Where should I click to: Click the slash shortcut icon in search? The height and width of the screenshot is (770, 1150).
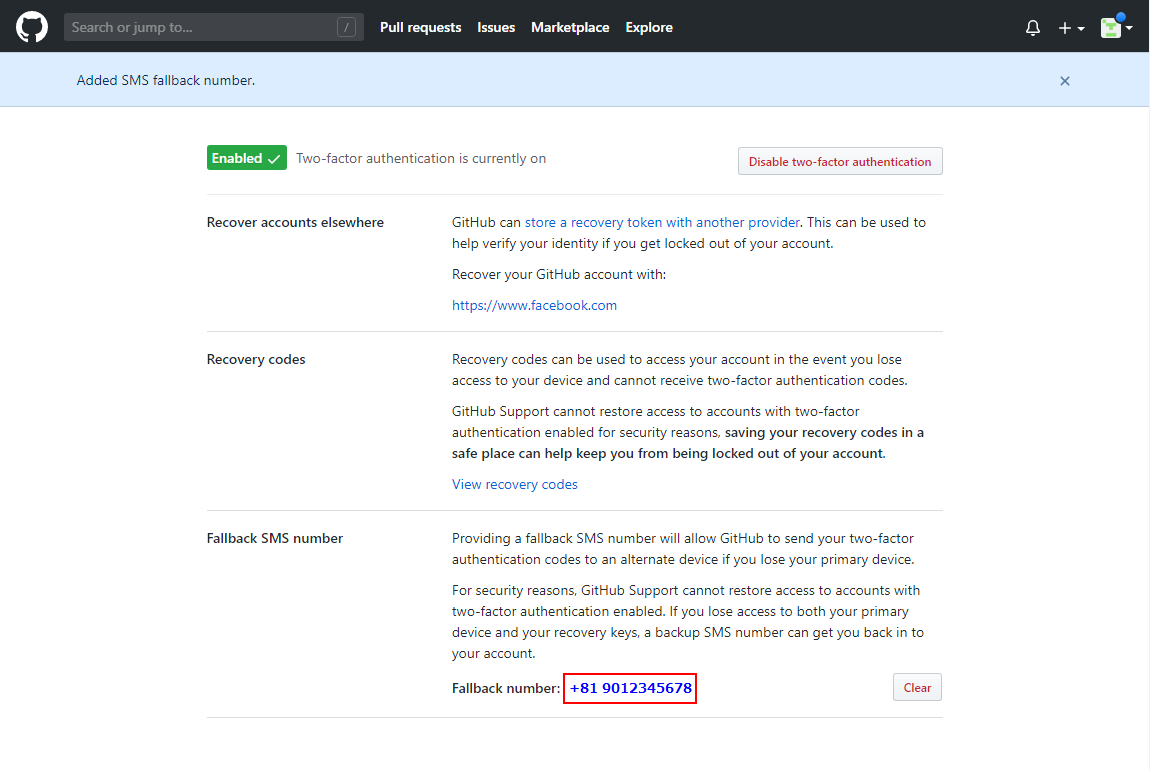click(346, 27)
